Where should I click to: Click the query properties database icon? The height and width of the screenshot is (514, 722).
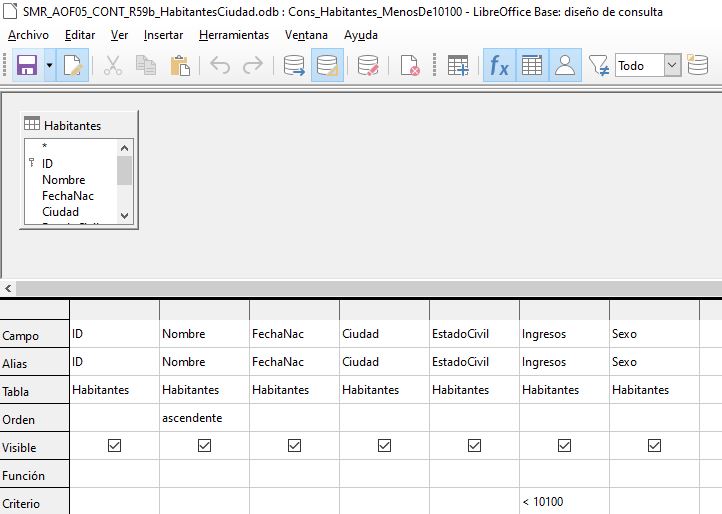pos(698,64)
